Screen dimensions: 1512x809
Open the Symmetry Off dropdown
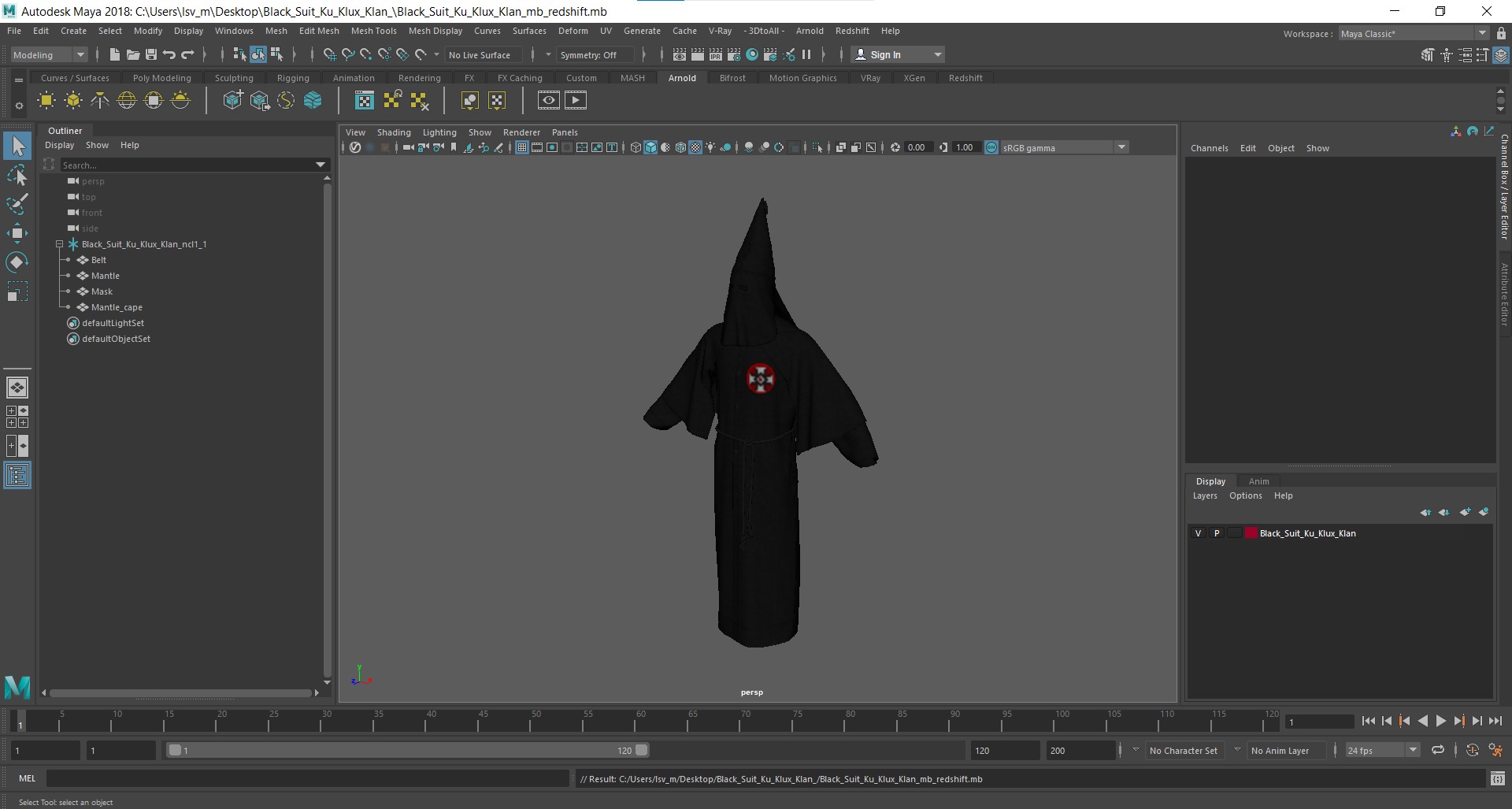point(595,55)
